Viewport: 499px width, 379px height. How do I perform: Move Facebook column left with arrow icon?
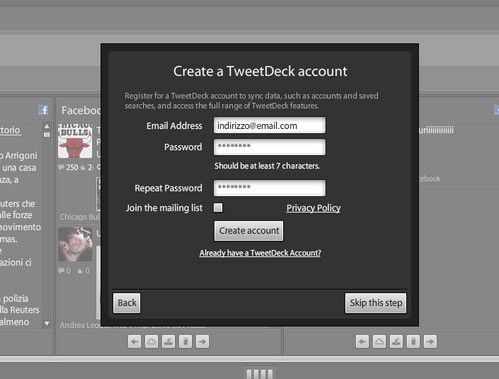tap(135, 341)
